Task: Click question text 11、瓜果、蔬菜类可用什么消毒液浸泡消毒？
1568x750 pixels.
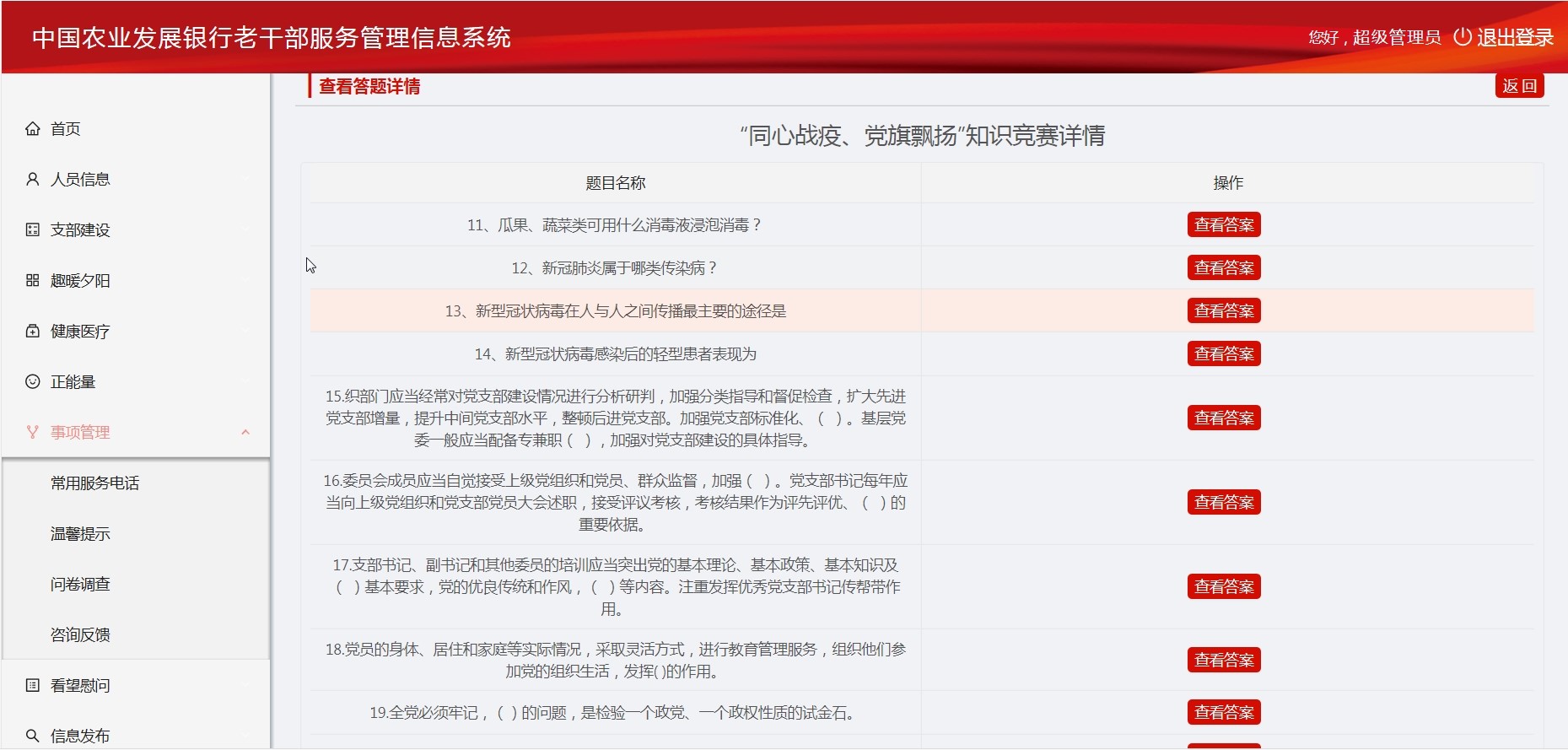Action: point(615,225)
